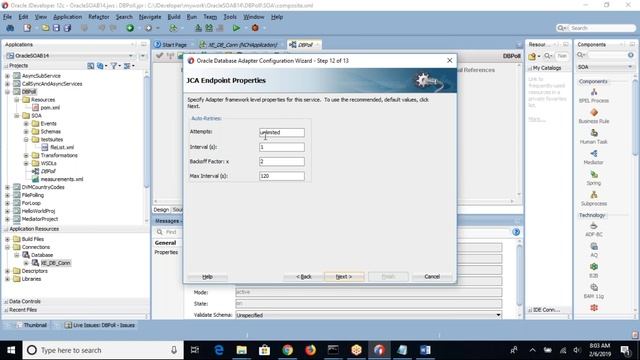640x360 pixels.
Task: Select the AQ technology adapter icon
Action: (x=594, y=247)
